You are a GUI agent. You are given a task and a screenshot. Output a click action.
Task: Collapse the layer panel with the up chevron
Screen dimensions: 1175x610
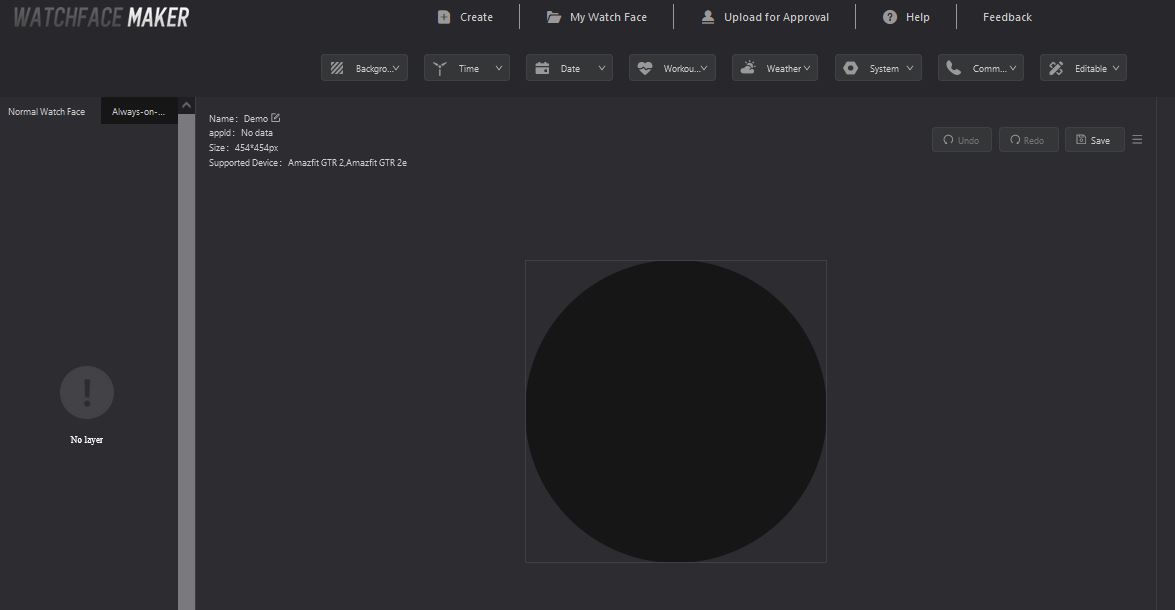(x=187, y=105)
